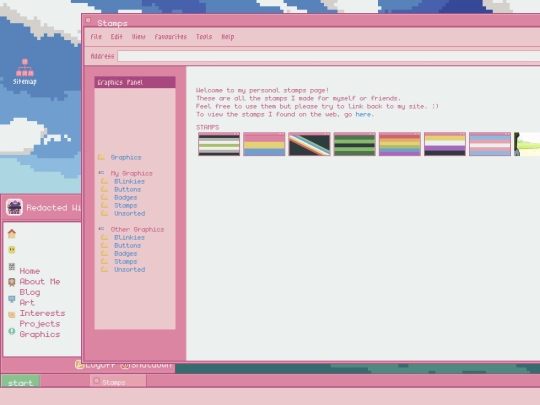This screenshot has width=540, height=405.
Task: Select the pink yellow blue striped stamp
Action: [x=264, y=144]
